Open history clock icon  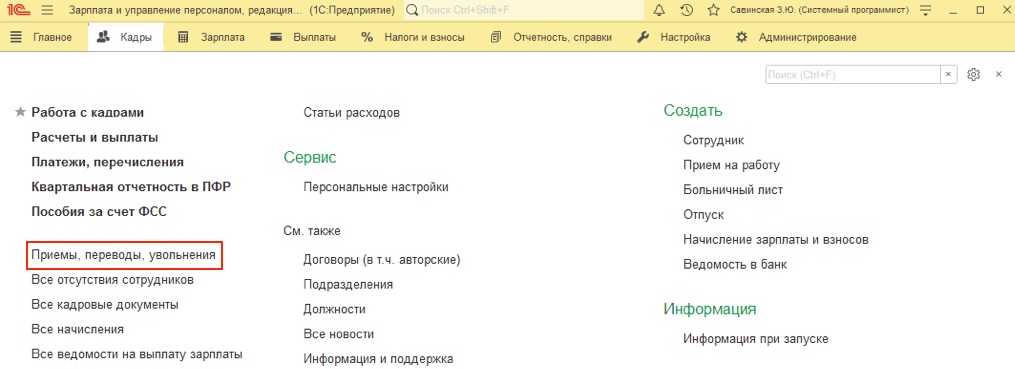click(x=687, y=10)
